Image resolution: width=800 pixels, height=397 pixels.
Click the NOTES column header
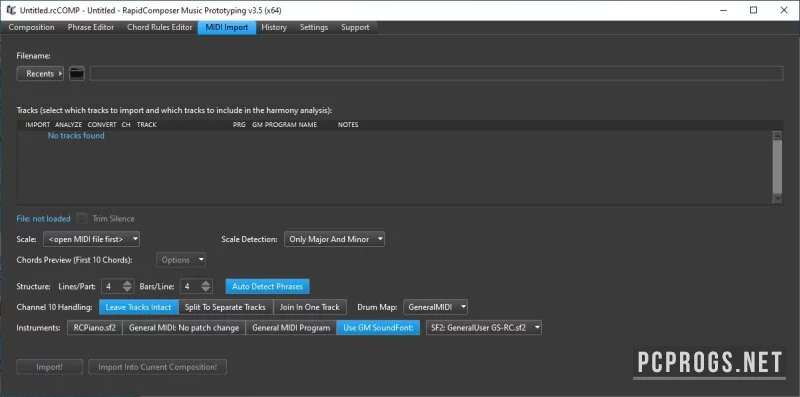(x=348, y=125)
